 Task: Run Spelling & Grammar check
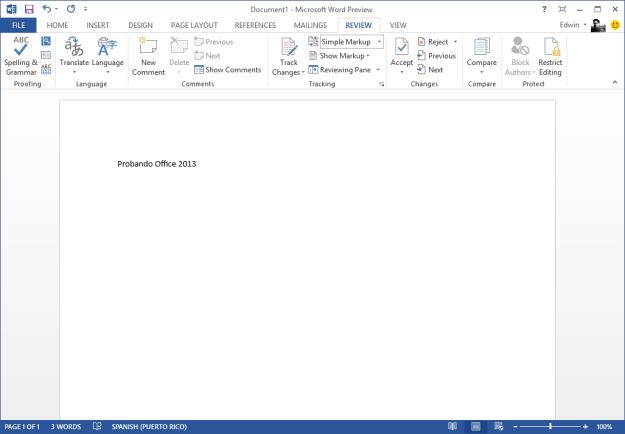tap(21, 56)
